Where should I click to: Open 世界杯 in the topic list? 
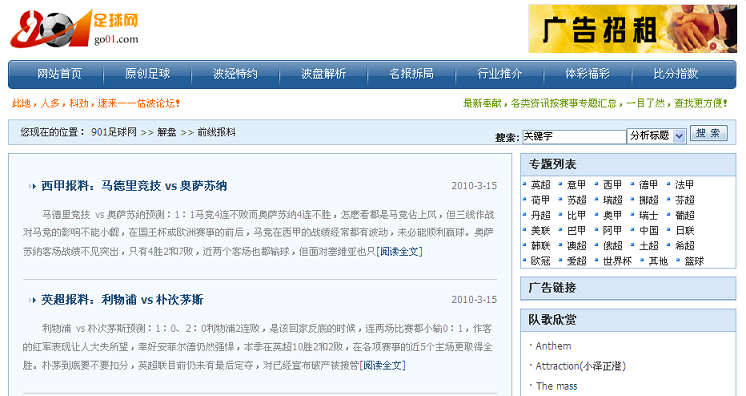[618, 261]
